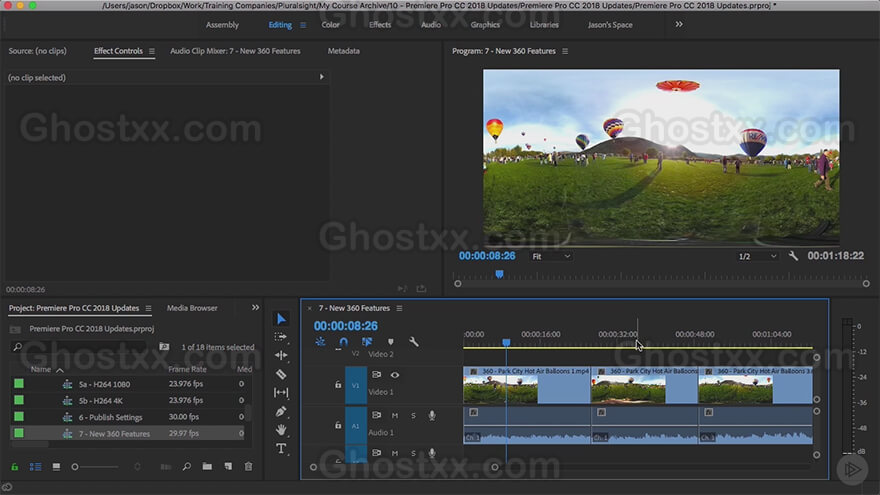
Task: Show overflow workspaces chevron
Action: pos(679,24)
